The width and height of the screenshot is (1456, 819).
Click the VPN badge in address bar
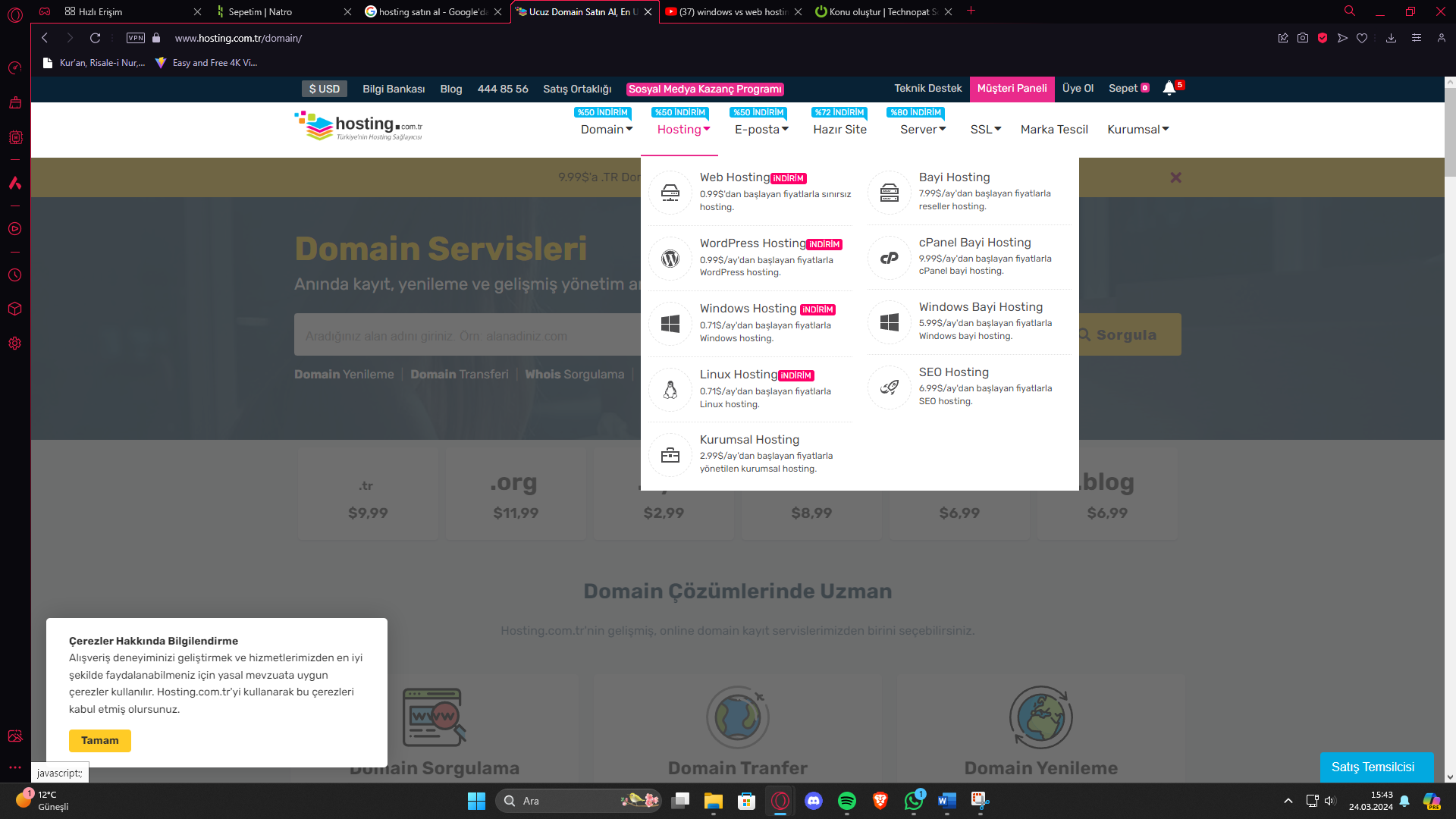coord(136,38)
